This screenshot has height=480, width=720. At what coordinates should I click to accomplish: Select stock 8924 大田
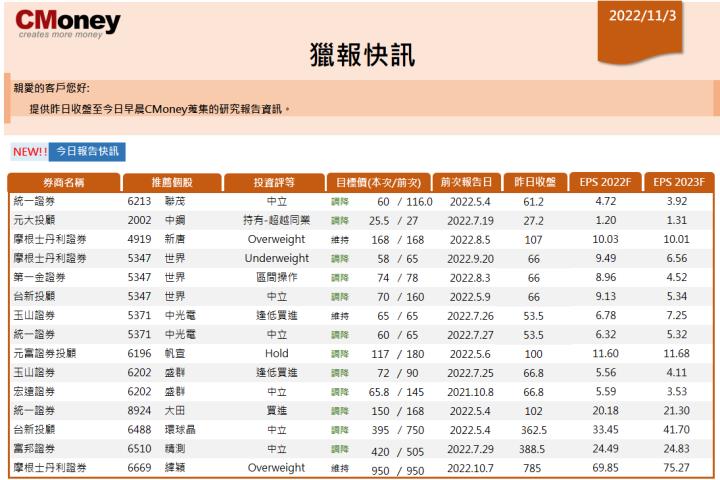coord(156,411)
